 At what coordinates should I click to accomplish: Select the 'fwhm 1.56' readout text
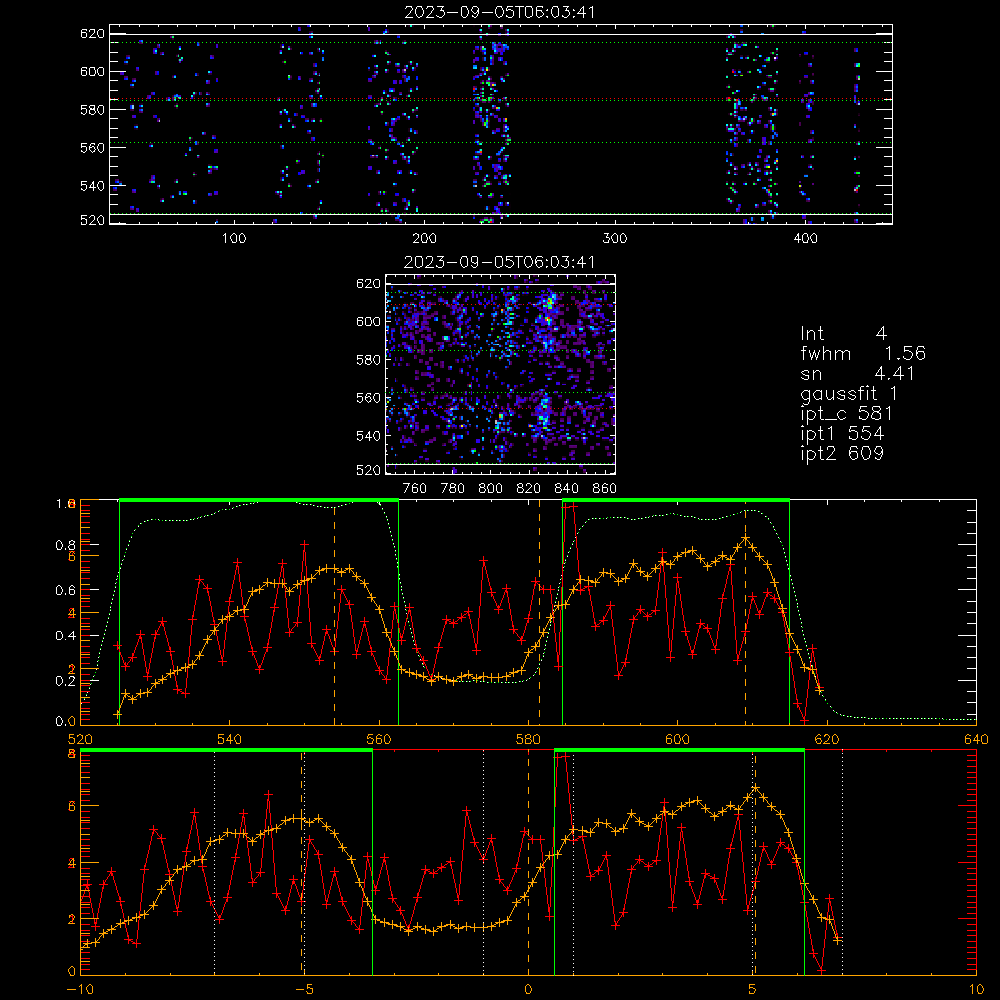pyautogui.click(x=863, y=353)
